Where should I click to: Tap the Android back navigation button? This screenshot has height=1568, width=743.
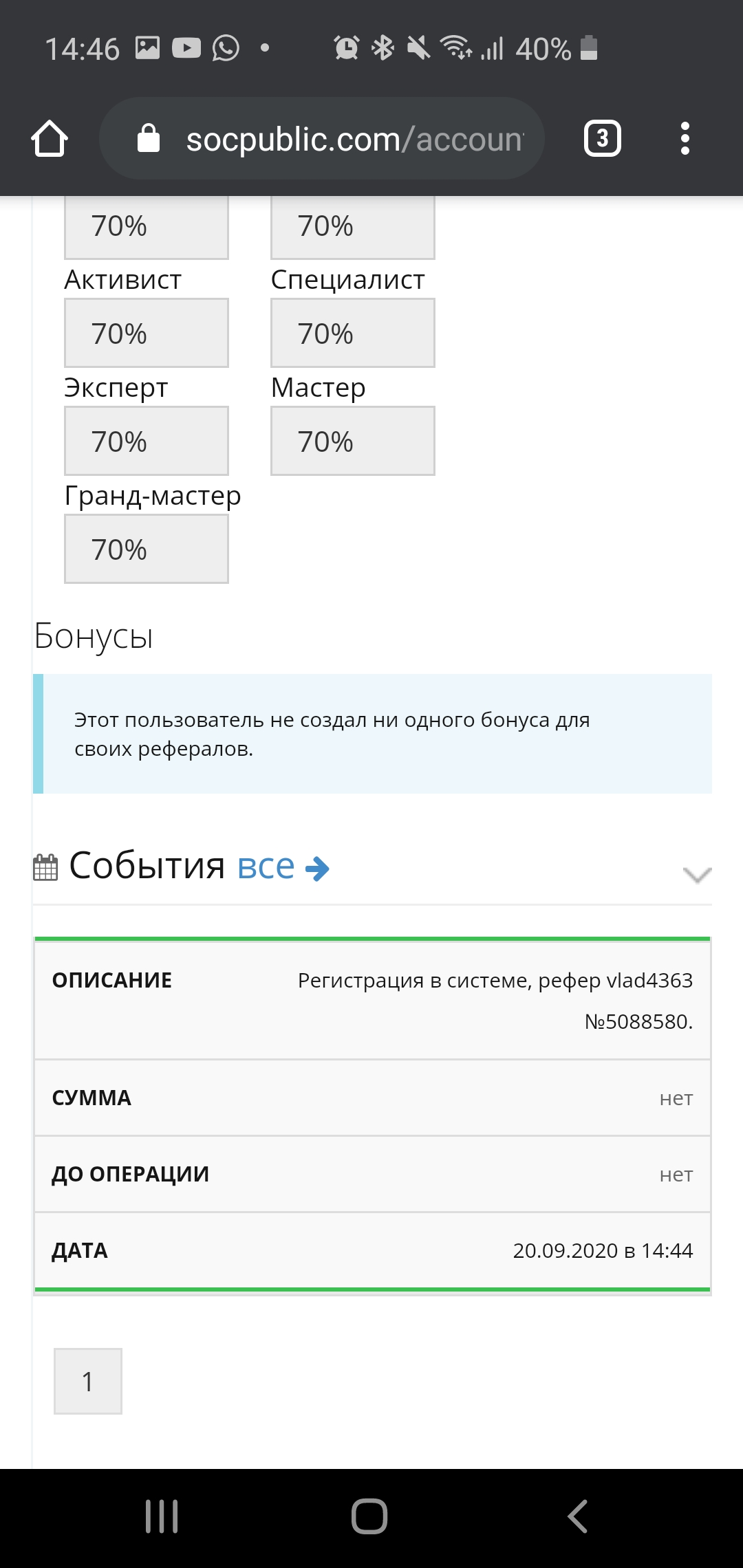click(578, 1516)
